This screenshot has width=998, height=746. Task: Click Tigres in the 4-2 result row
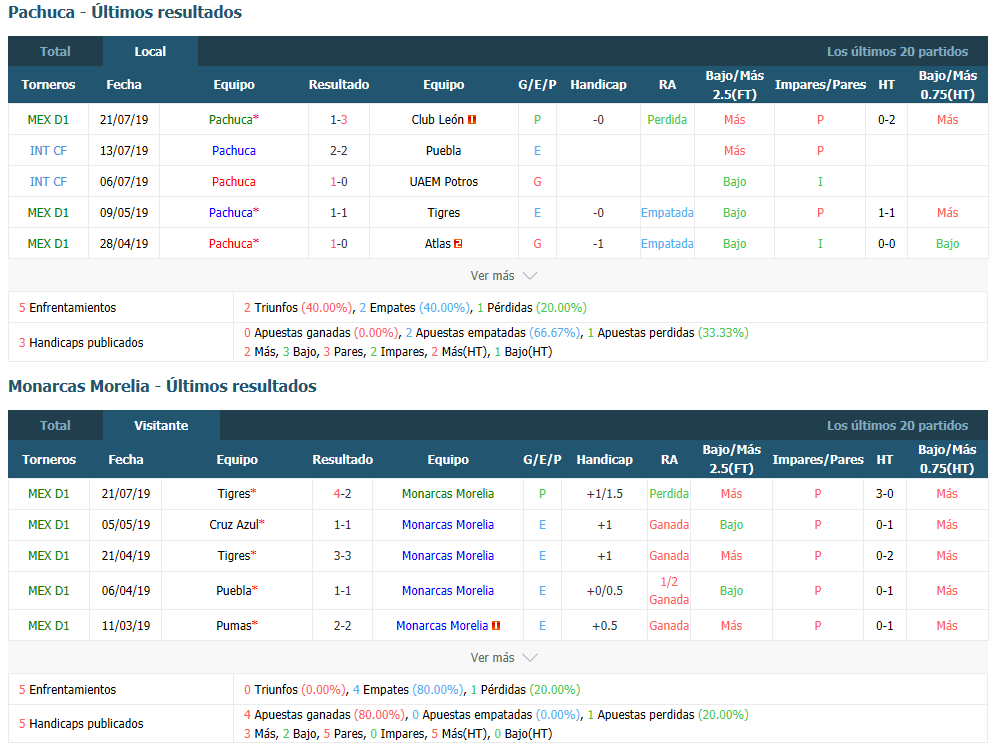(x=234, y=493)
